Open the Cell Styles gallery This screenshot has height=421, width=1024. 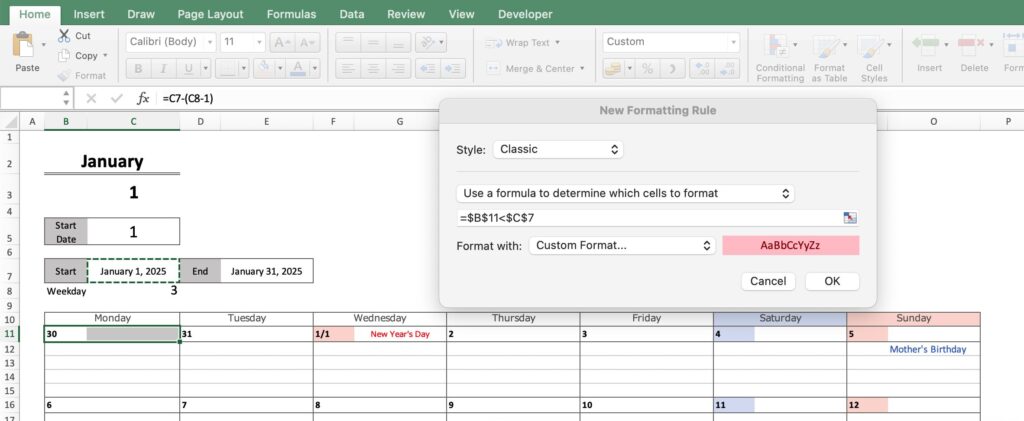pyautogui.click(x=873, y=57)
